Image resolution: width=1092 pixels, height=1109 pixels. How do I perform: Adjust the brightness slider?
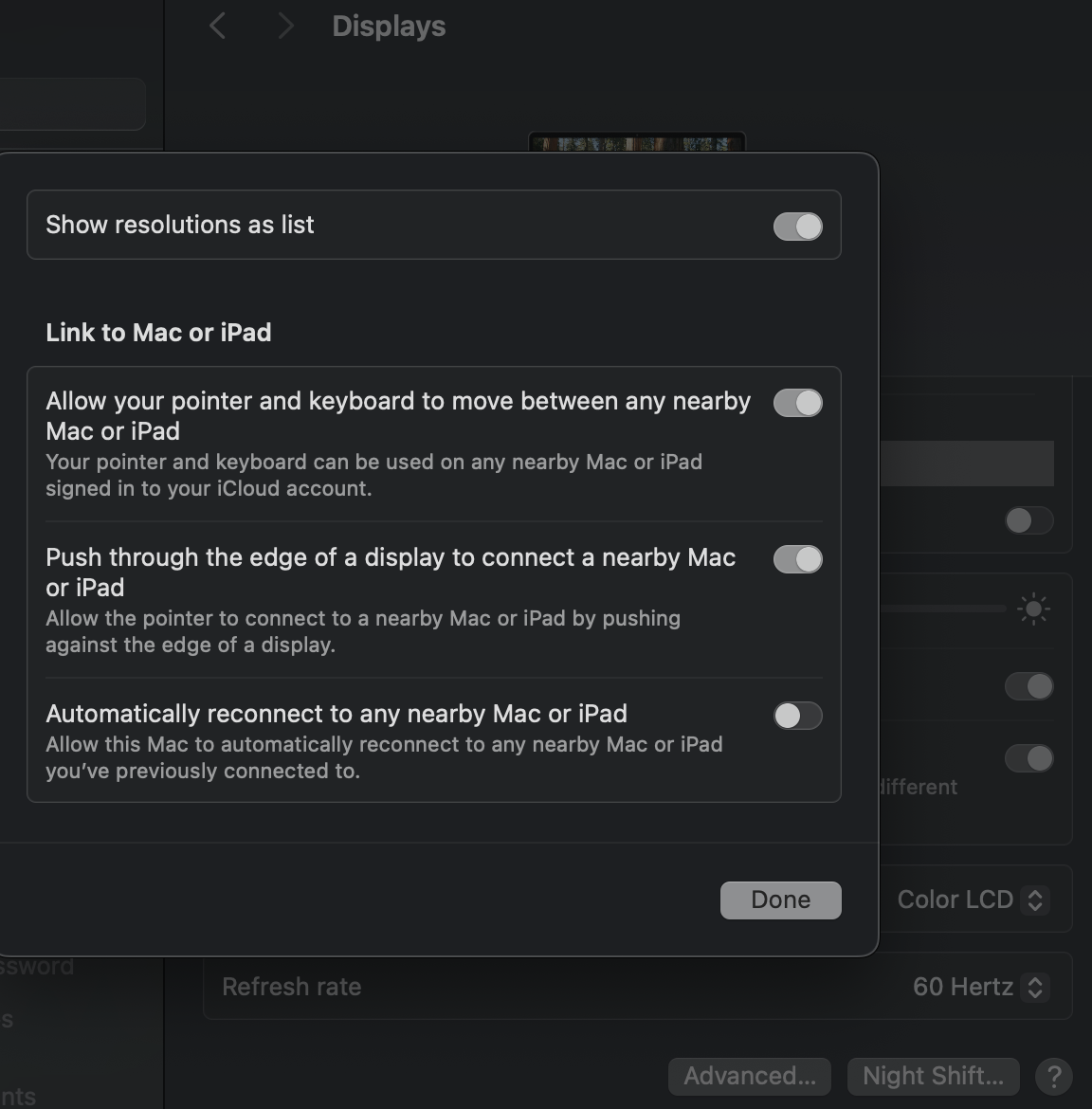coord(948,609)
